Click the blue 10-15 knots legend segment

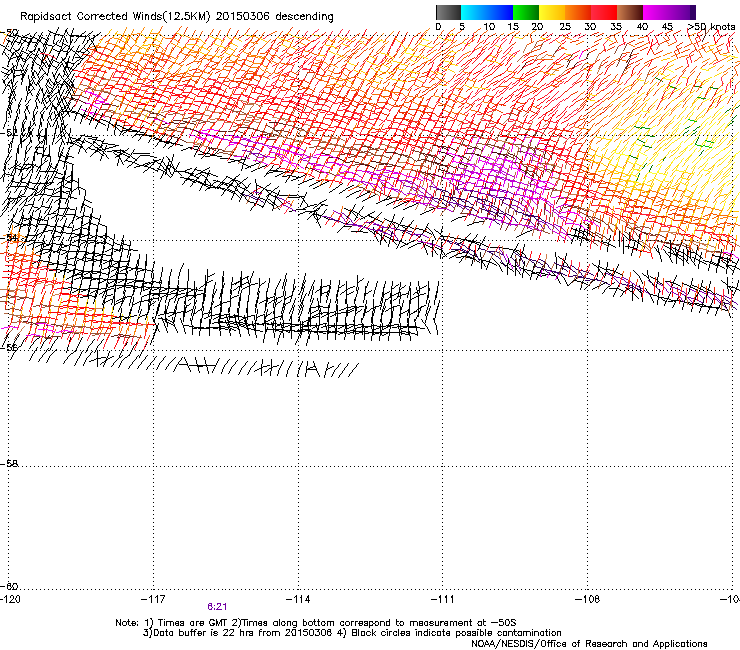[x=500, y=12]
